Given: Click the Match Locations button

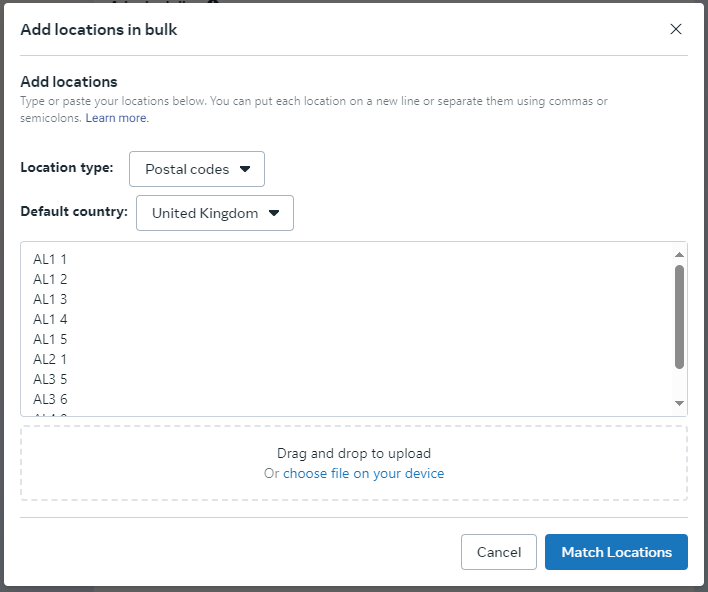Looking at the screenshot, I should click(616, 552).
